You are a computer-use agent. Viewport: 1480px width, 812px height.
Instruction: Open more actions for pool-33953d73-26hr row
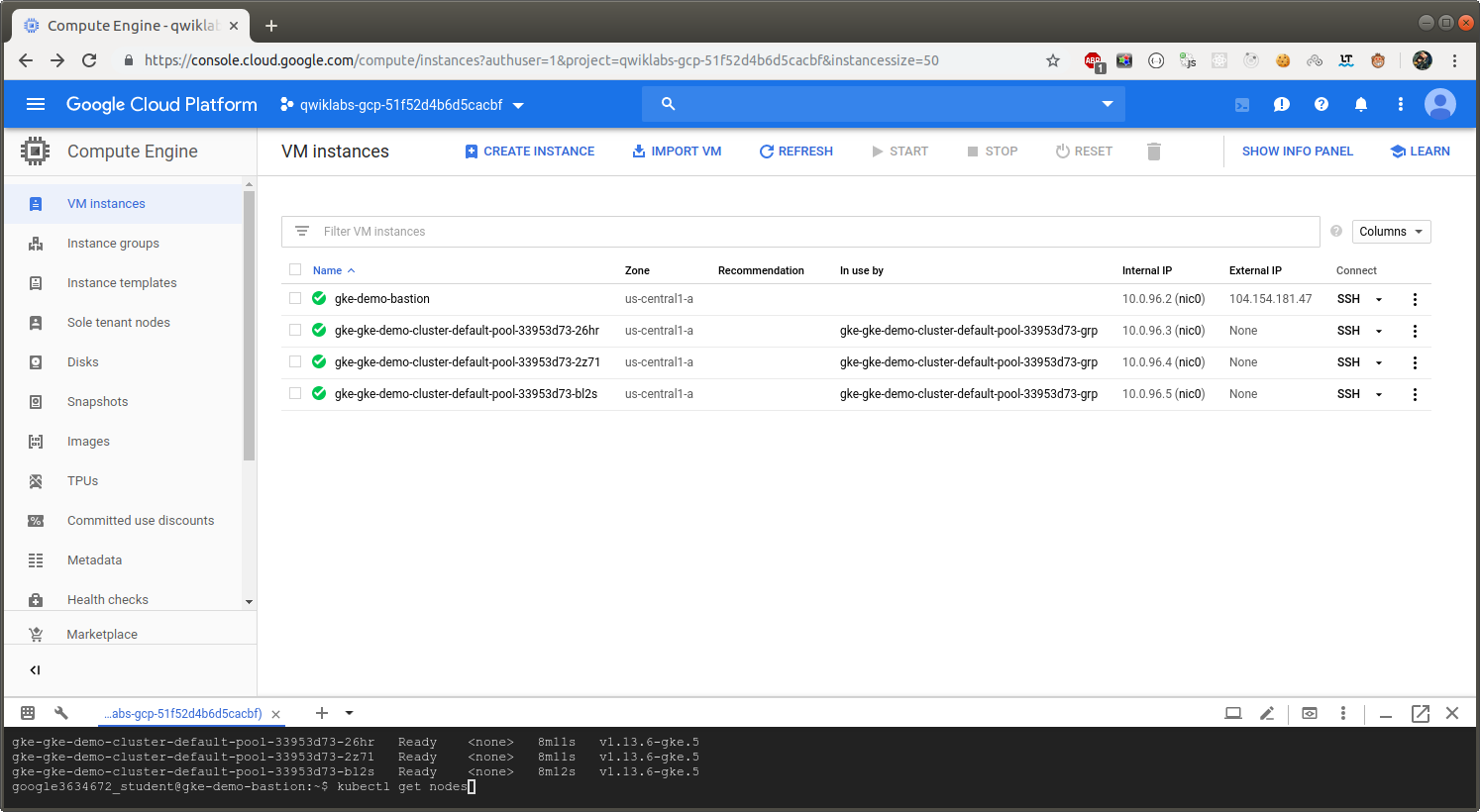point(1415,331)
